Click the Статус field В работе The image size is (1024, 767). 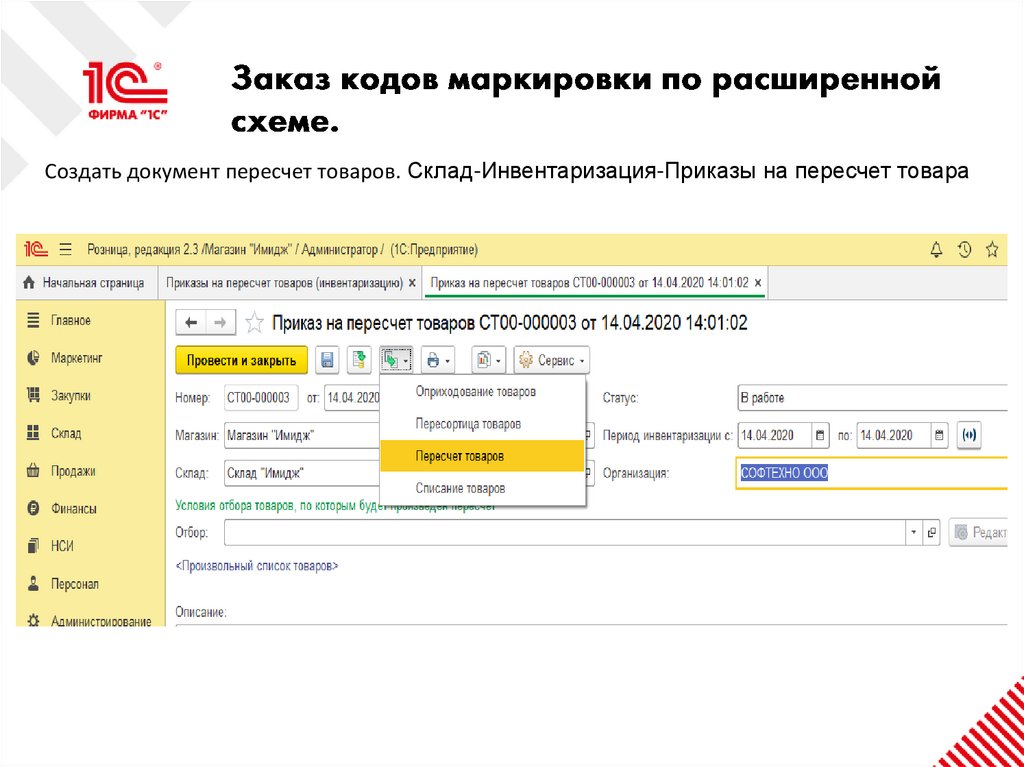[x=872, y=398]
